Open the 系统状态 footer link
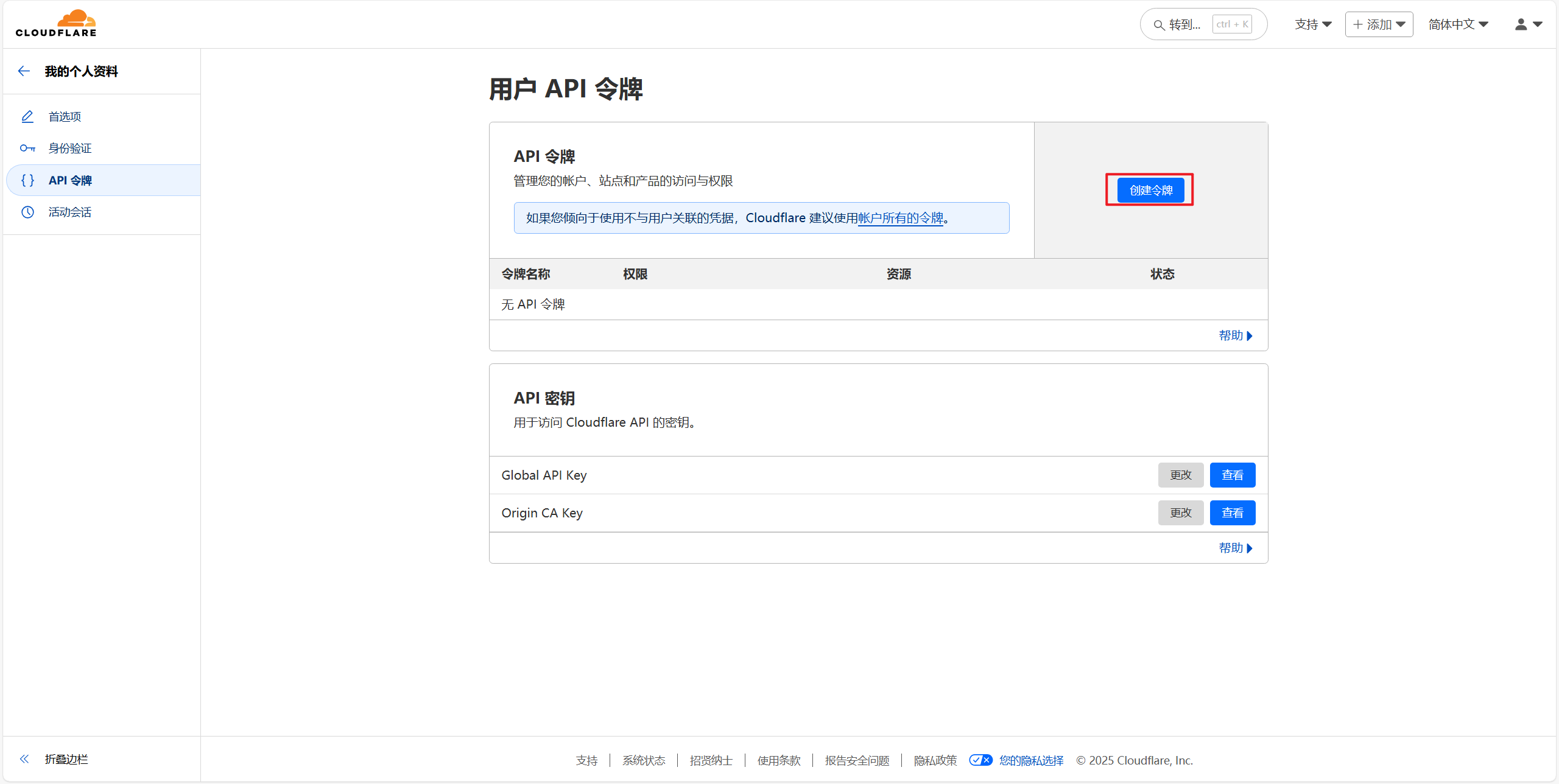The width and height of the screenshot is (1559, 784). coord(644,760)
